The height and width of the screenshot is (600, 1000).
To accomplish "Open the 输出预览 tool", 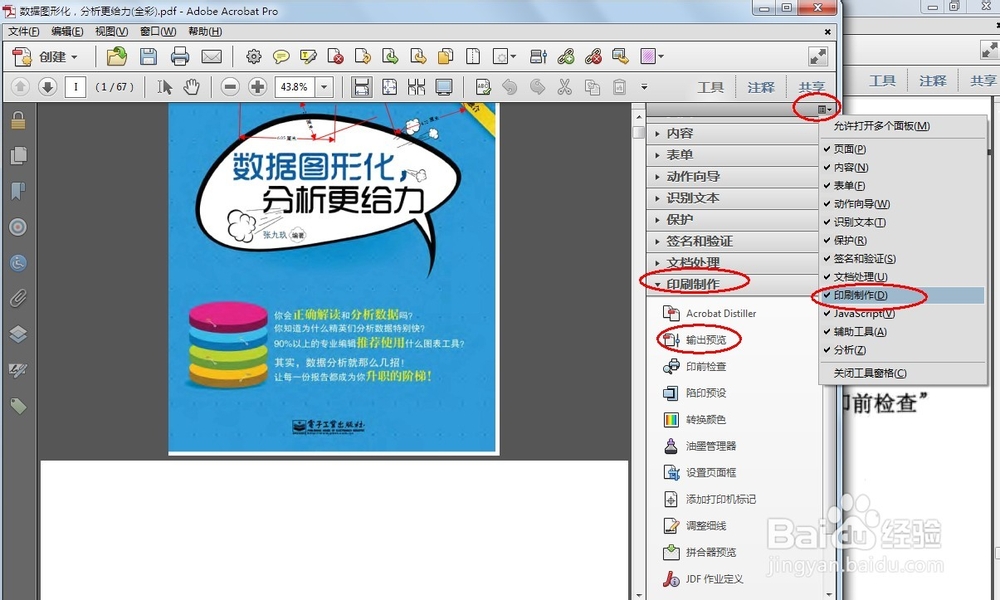I will [x=706, y=339].
